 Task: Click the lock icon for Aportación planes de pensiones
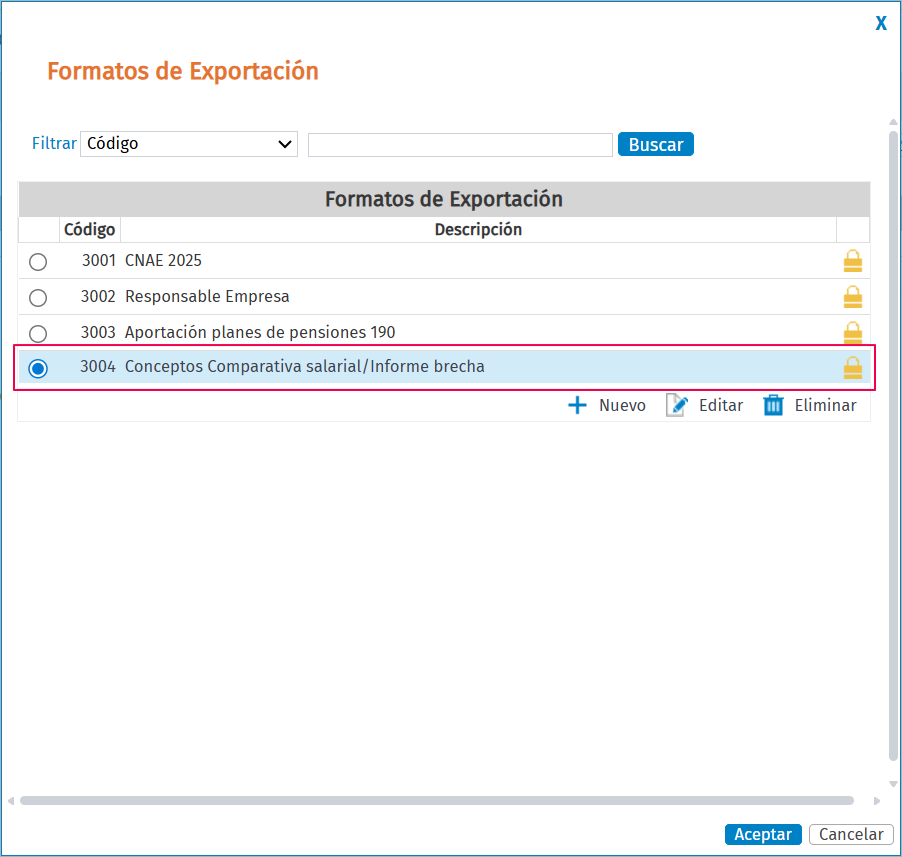(853, 332)
